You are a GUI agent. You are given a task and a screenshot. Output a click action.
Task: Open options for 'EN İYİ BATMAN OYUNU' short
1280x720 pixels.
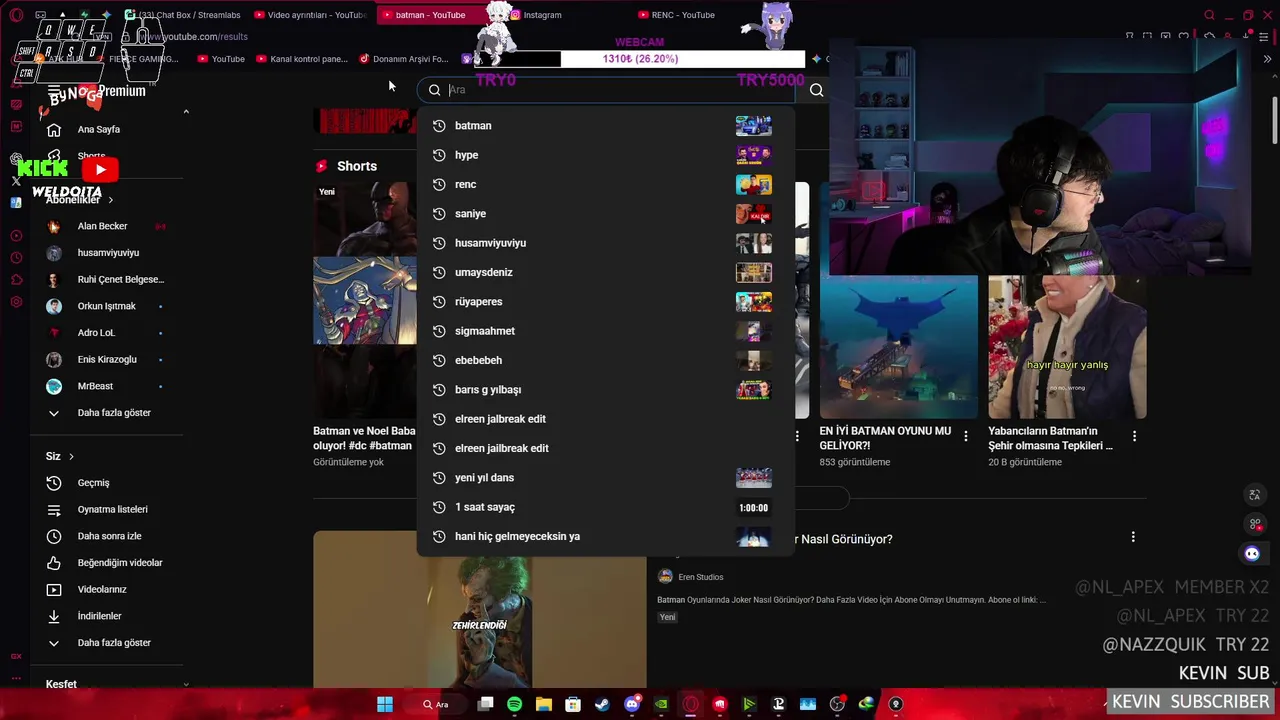tap(966, 436)
